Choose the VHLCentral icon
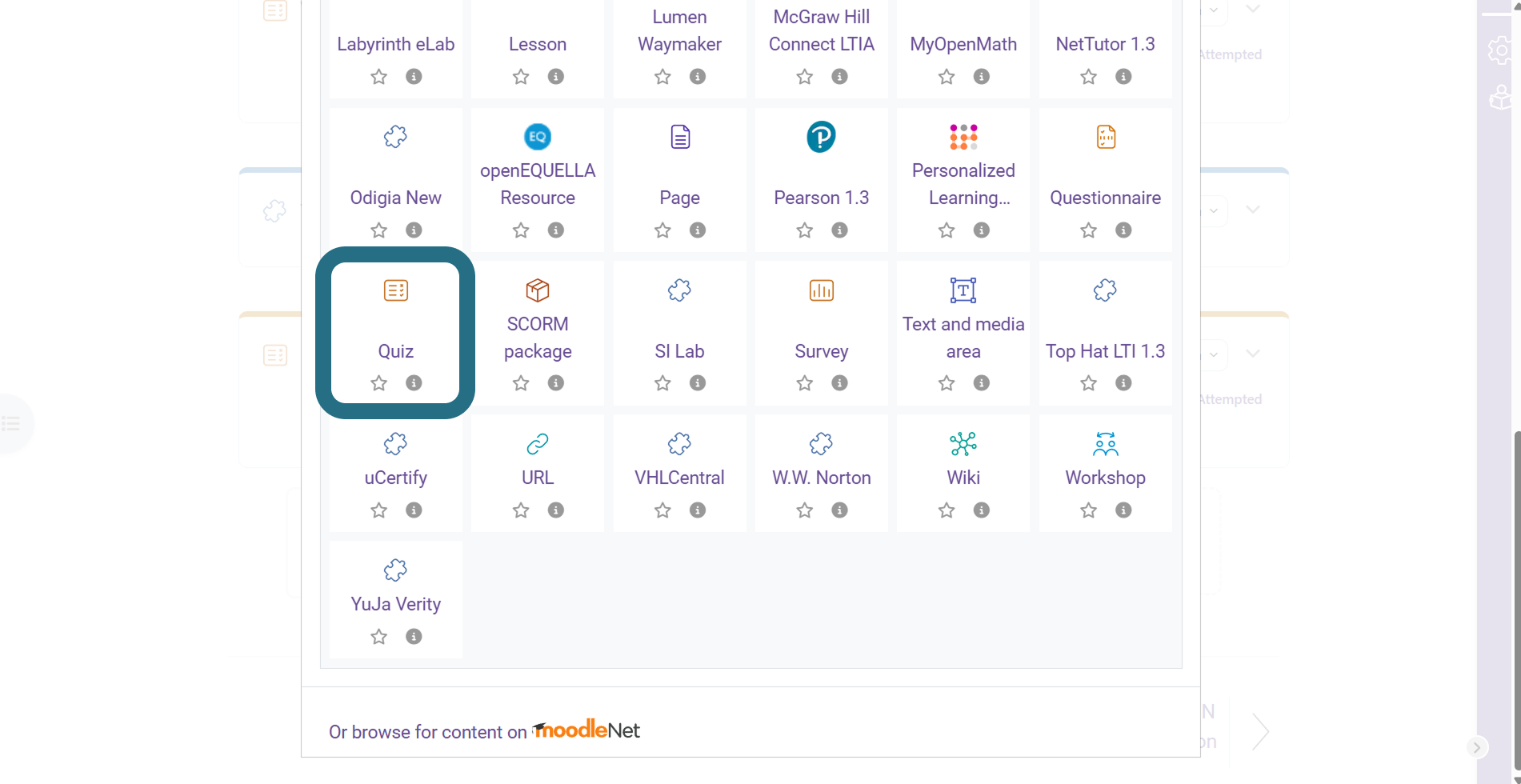Screen dimensions: 1521x784 tap(679, 444)
